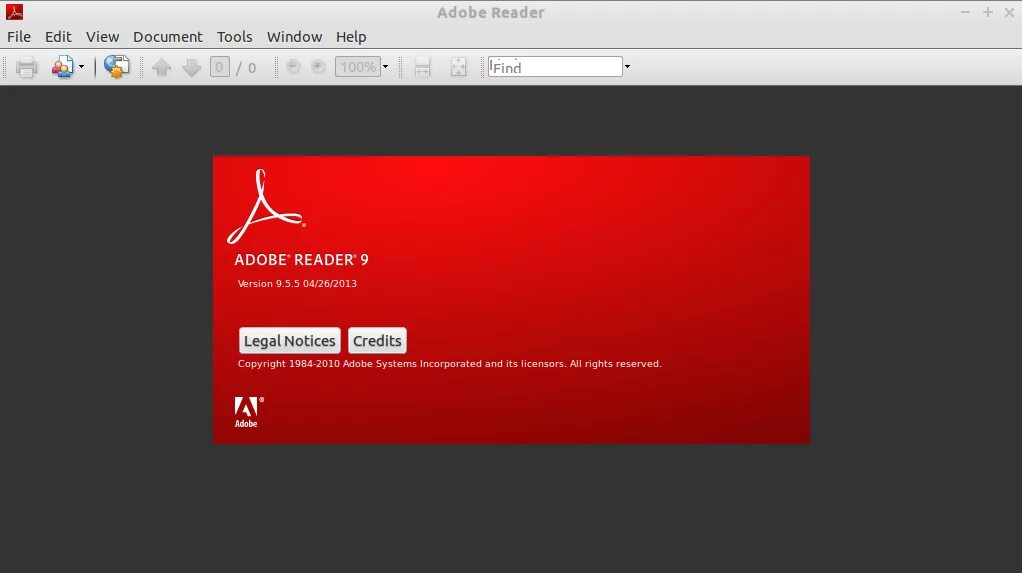Click the zoom out minus icon
1022x573 pixels.
(293, 66)
